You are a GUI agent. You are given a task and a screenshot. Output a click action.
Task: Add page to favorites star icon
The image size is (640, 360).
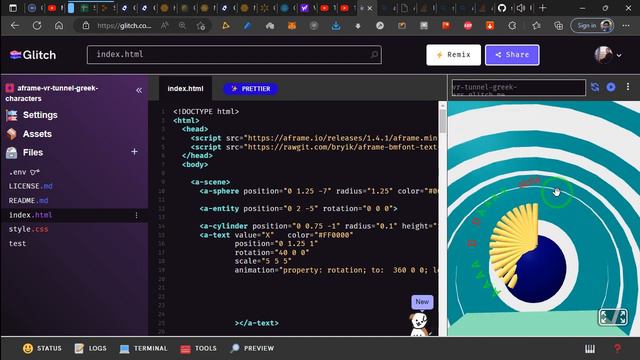click(200, 26)
